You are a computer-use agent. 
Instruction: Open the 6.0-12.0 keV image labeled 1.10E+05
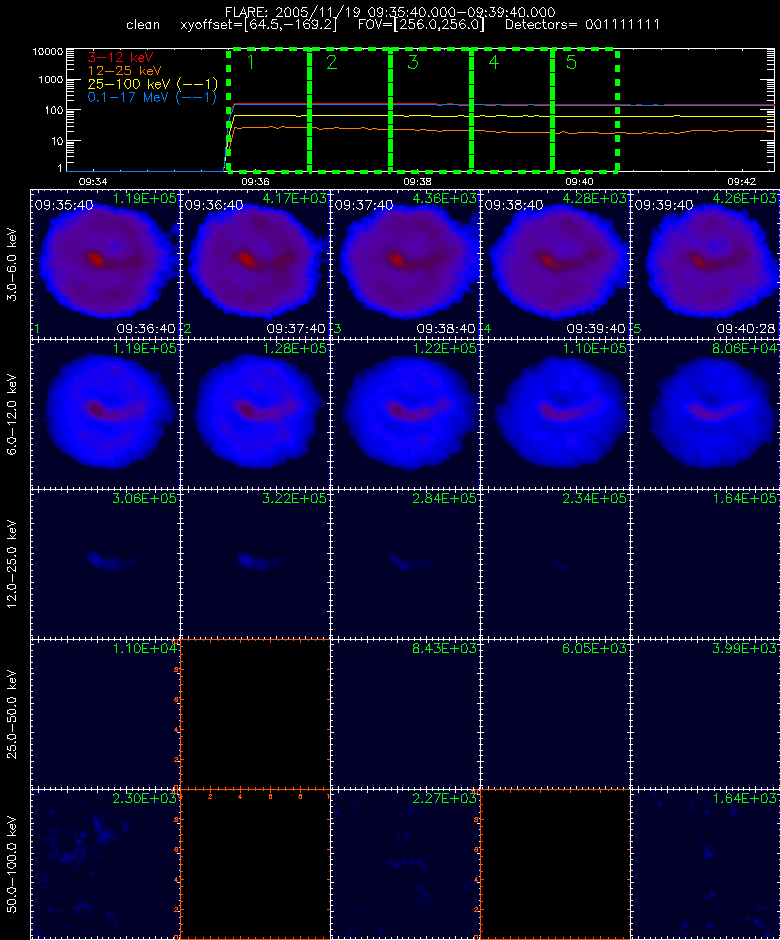click(x=555, y=414)
